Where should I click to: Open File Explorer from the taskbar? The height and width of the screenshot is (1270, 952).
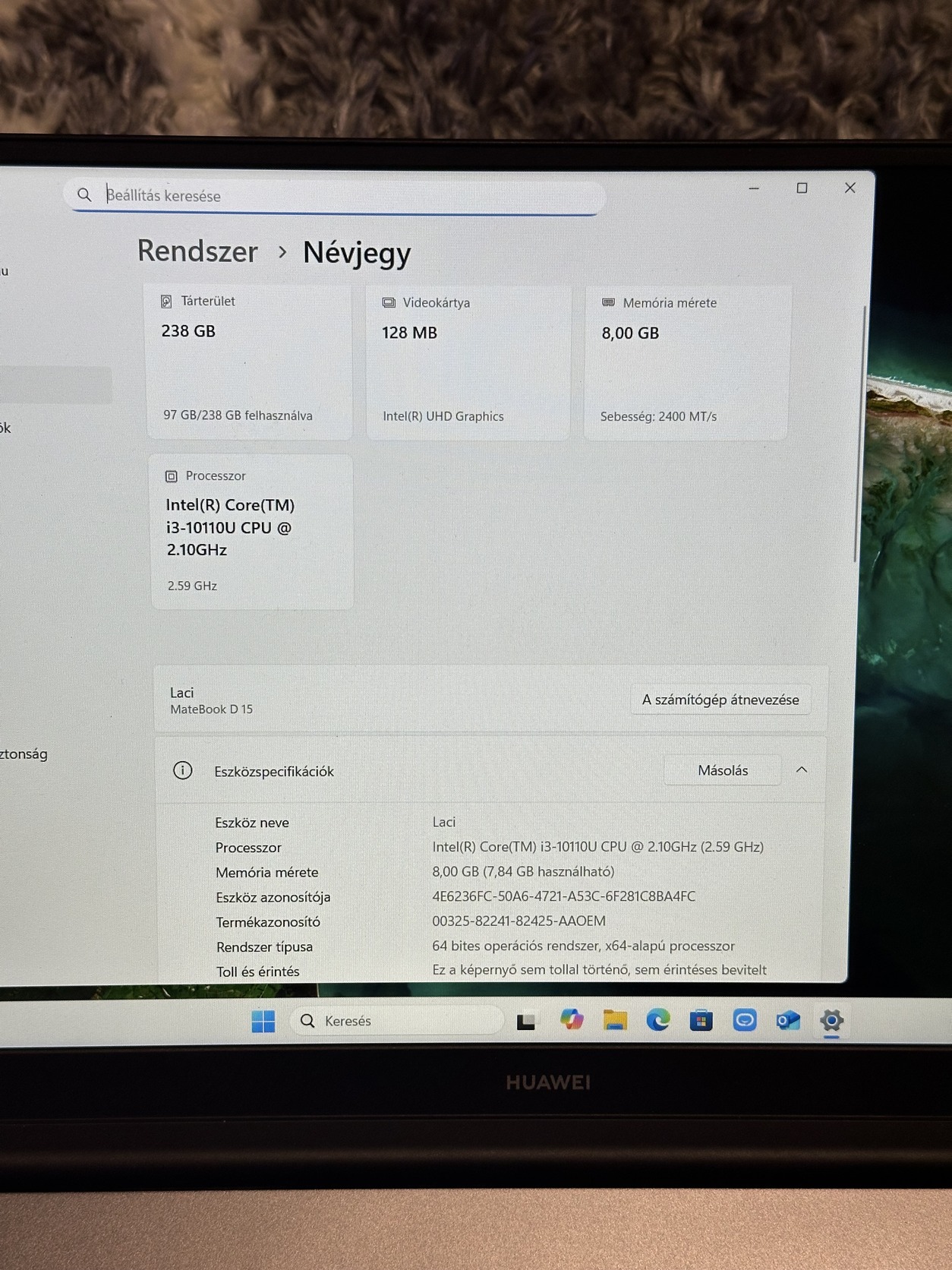pyautogui.click(x=615, y=1020)
